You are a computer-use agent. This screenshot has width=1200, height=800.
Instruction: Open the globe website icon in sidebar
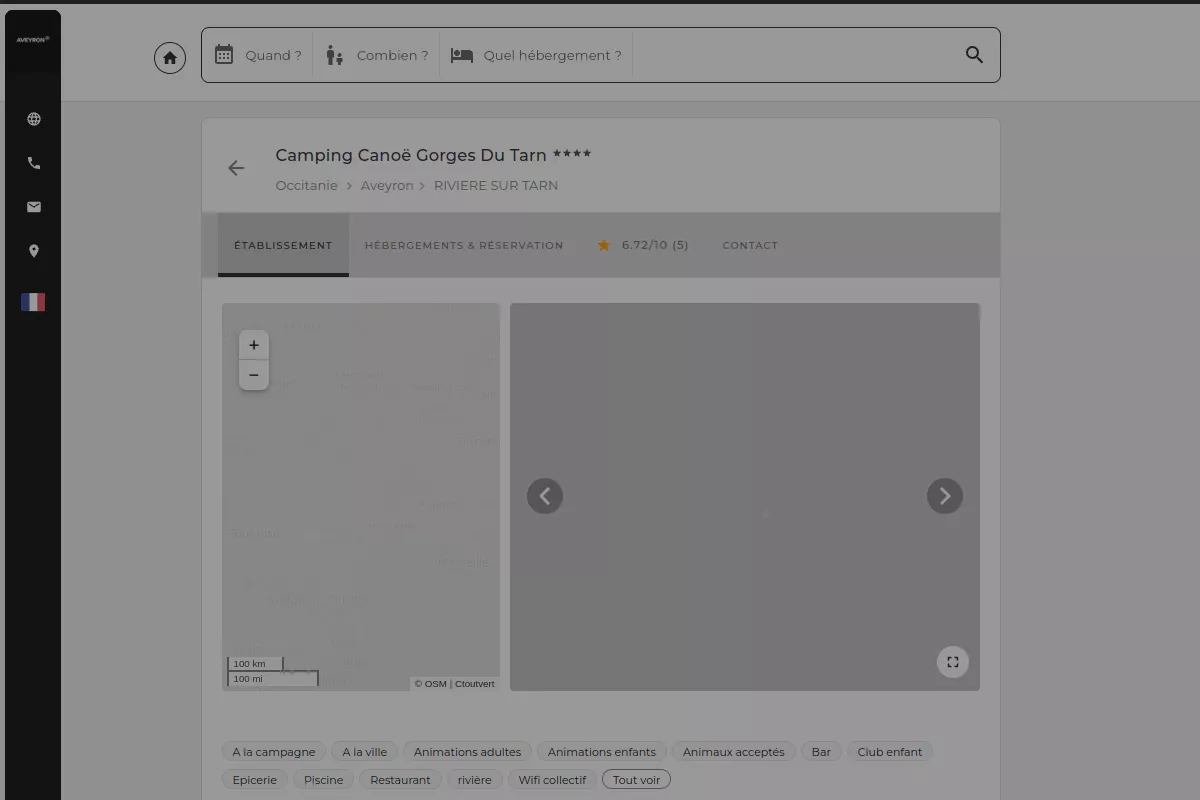(x=34, y=119)
